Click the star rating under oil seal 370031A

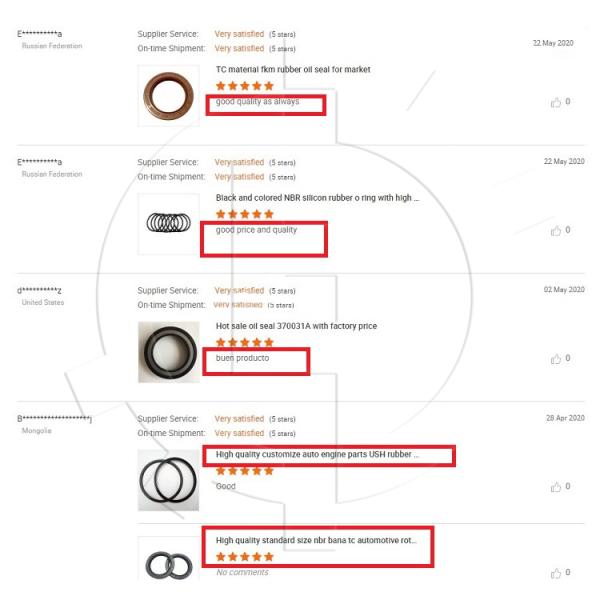(244, 342)
